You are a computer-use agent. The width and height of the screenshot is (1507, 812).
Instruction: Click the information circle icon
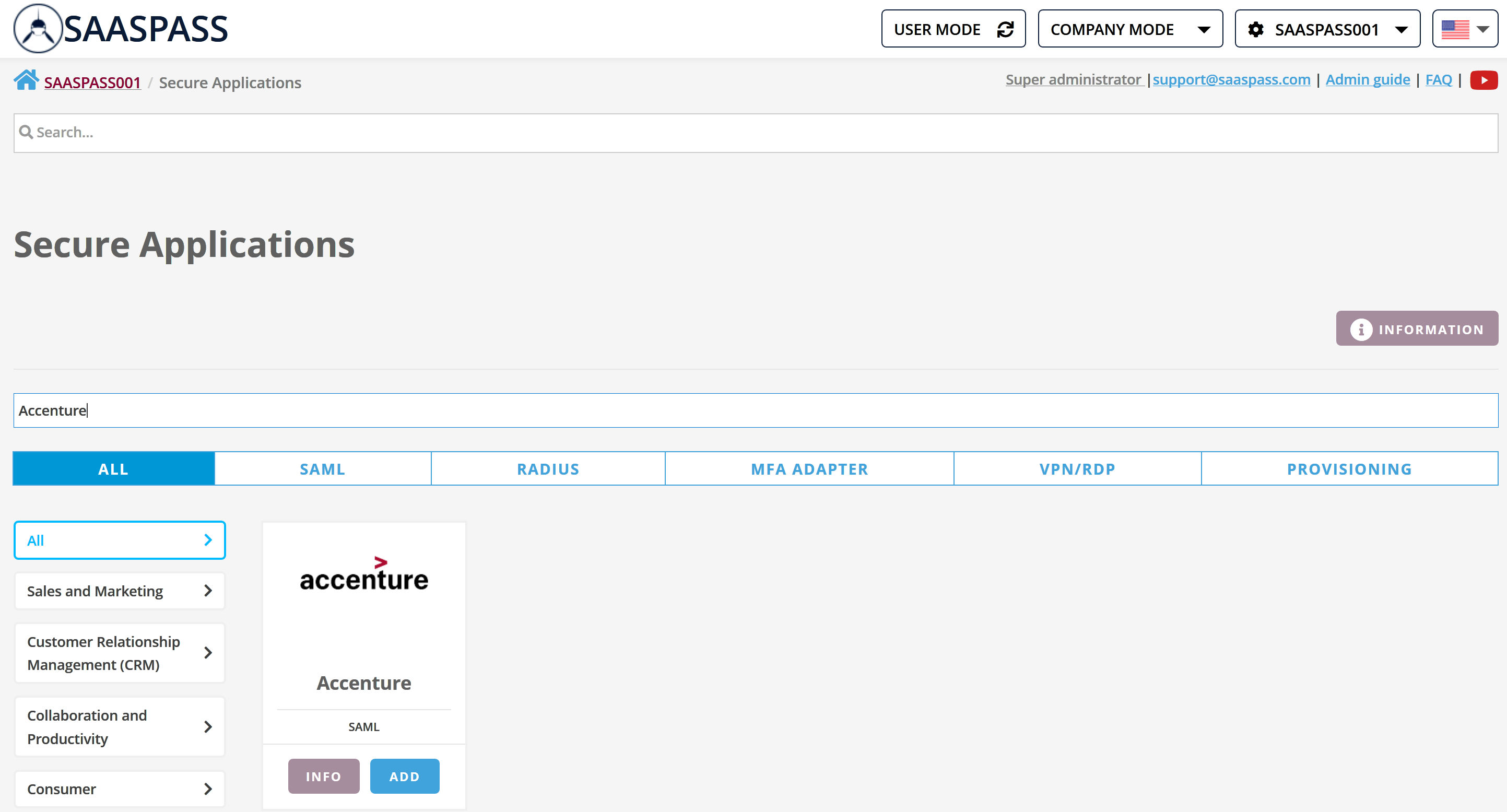[x=1361, y=329]
